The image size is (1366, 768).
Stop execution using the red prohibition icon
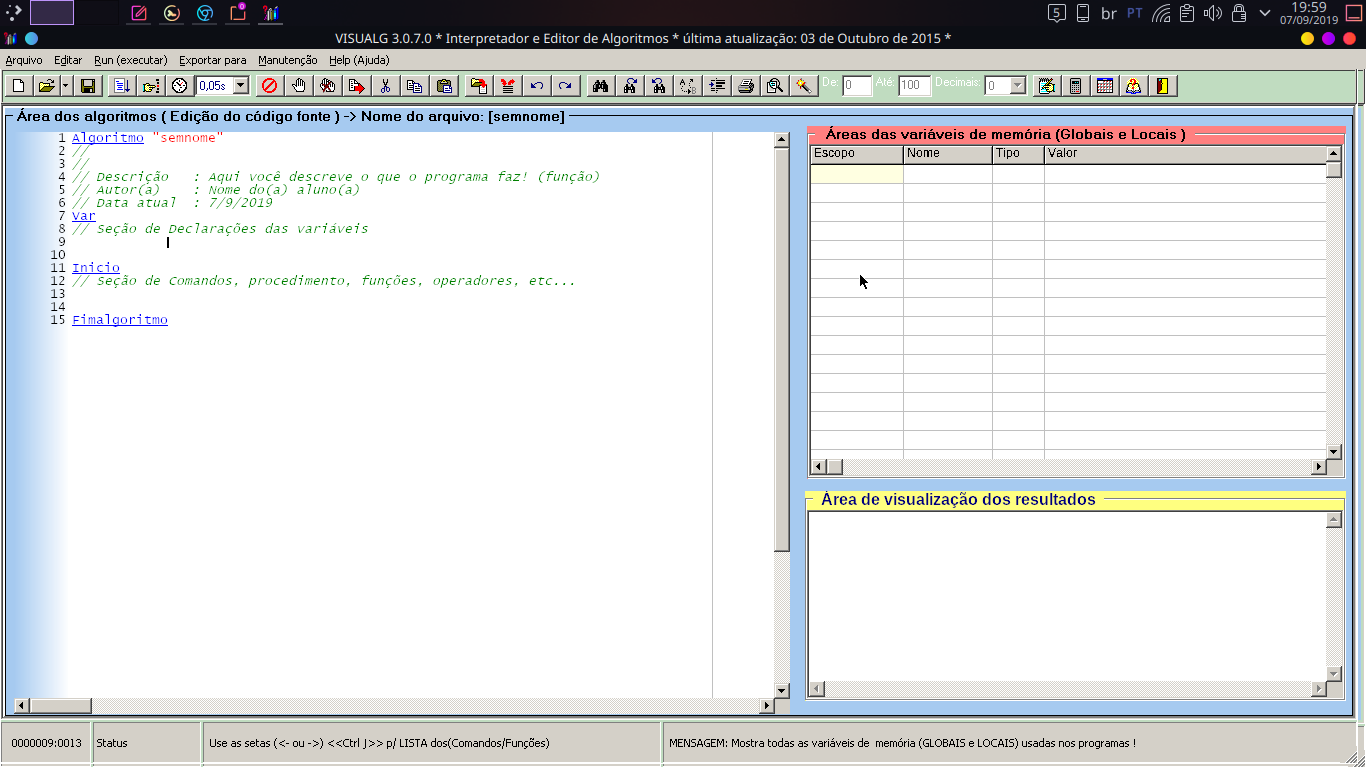(268, 86)
